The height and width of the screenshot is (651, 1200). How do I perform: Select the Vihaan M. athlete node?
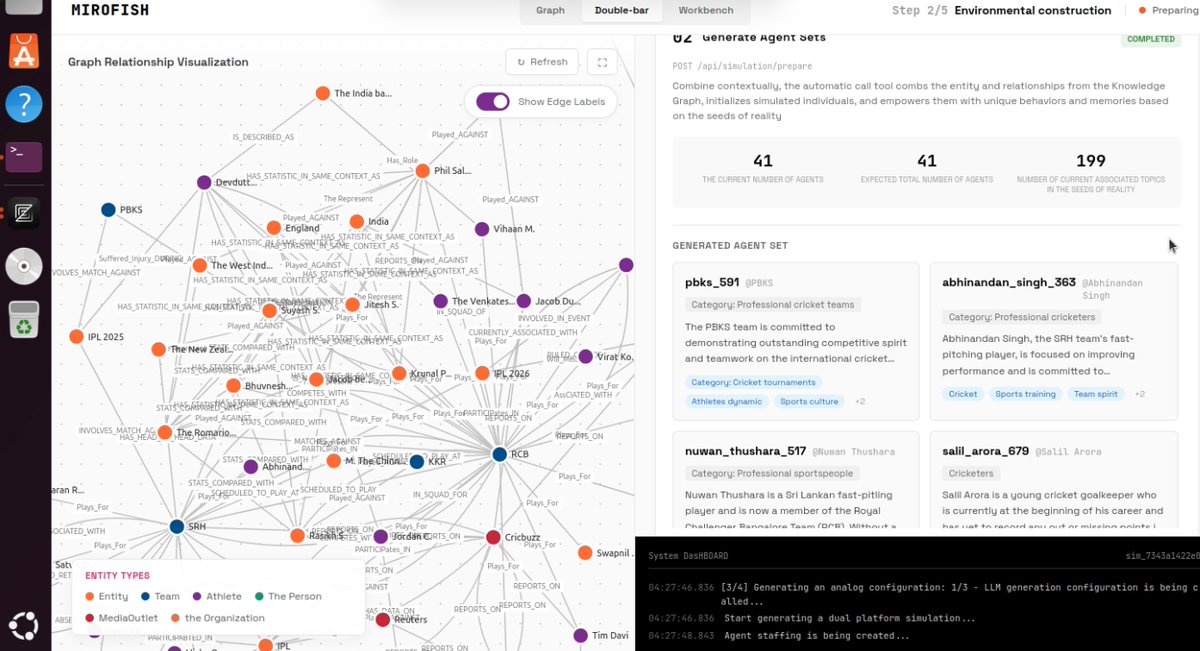tap(482, 229)
